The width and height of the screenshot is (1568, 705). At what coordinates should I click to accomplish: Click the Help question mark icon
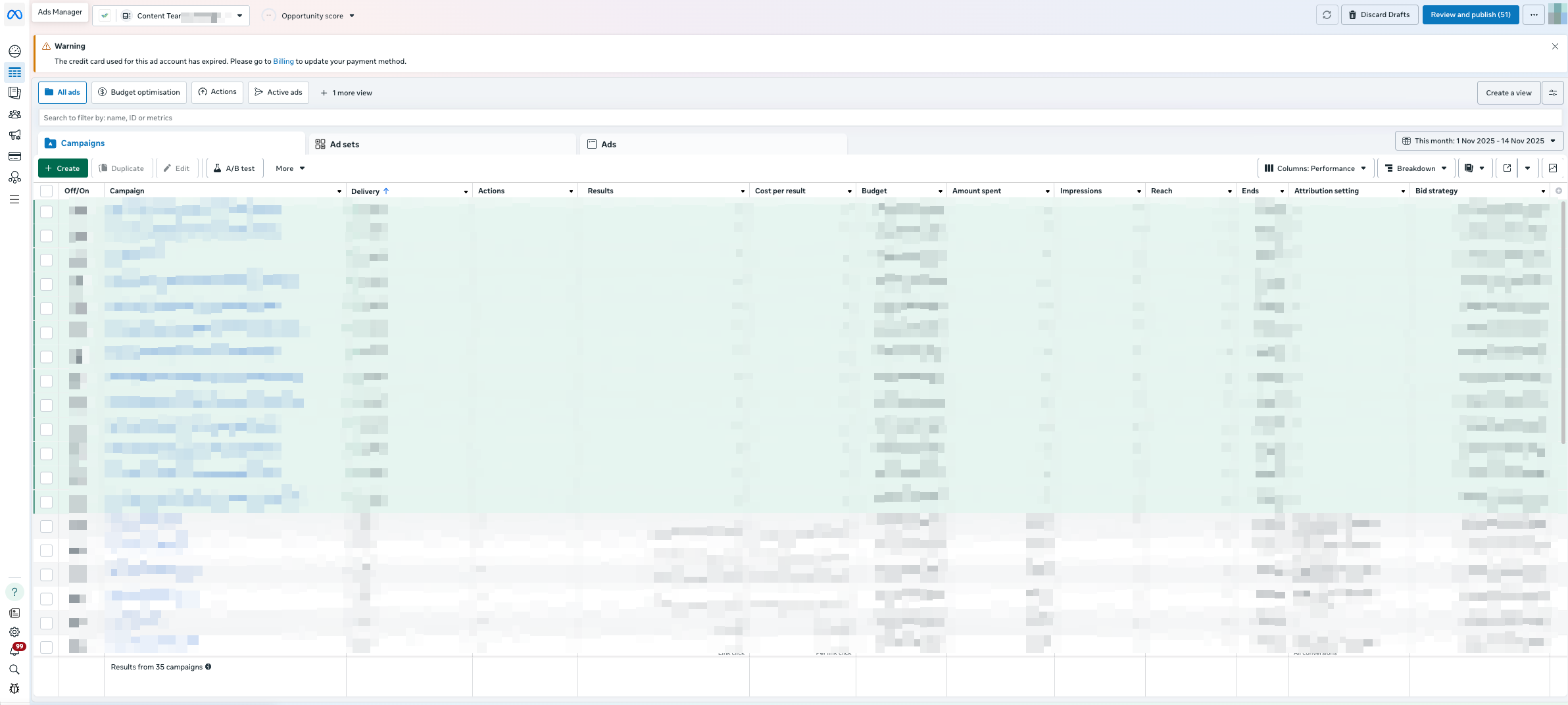pyautogui.click(x=14, y=592)
